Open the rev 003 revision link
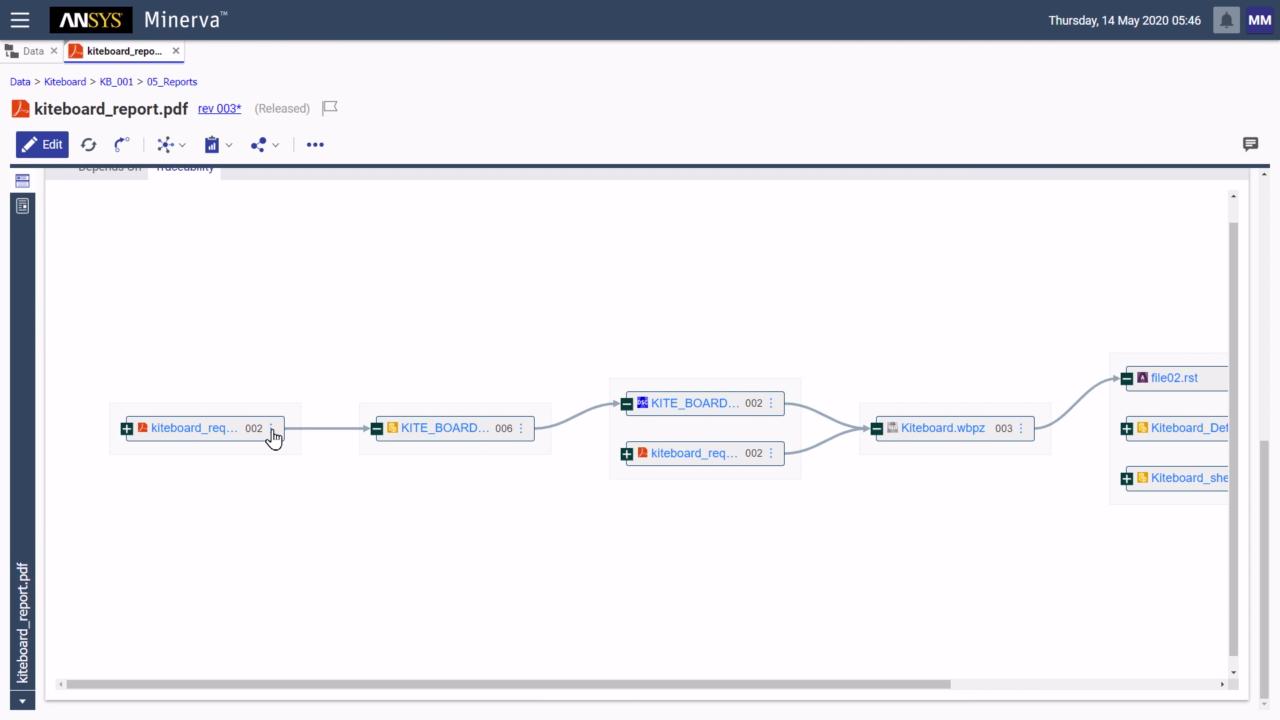 click(219, 108)
